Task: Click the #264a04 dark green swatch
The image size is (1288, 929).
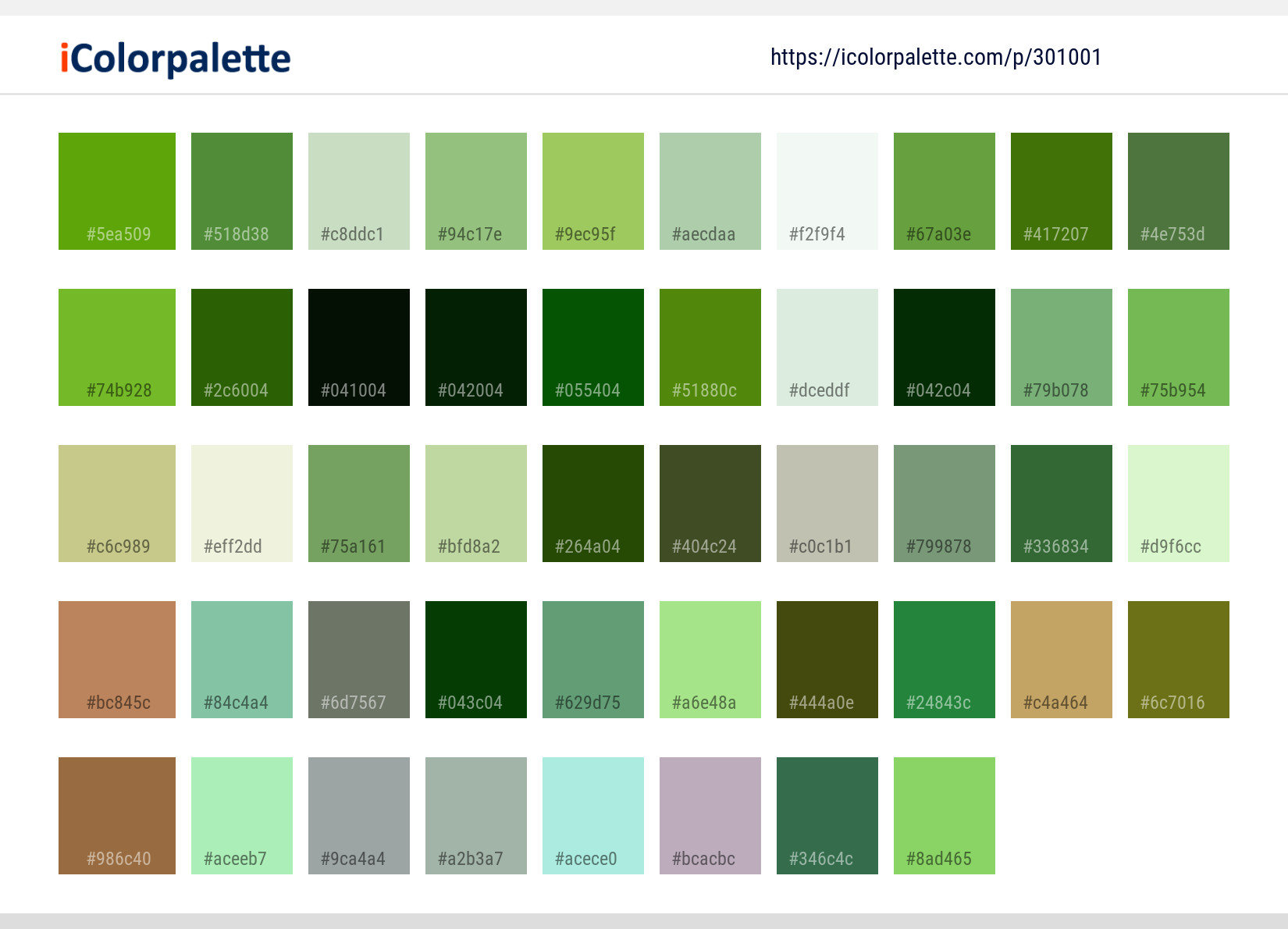Action: 592,503
